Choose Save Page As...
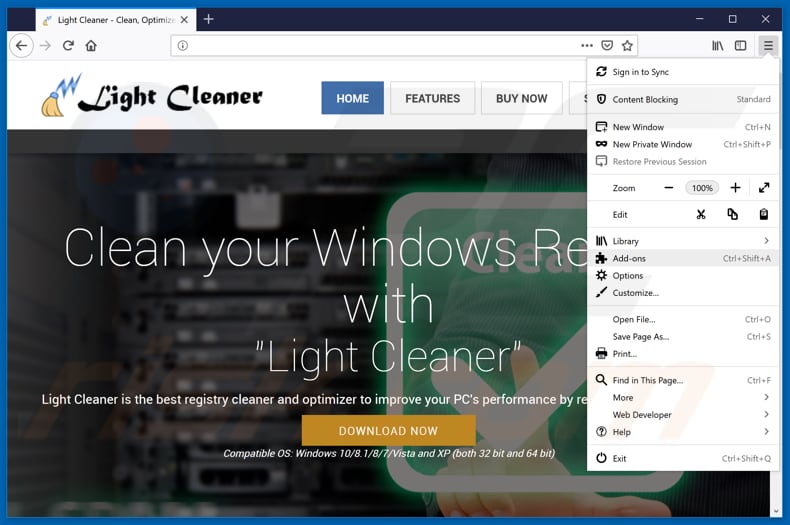 tap(683, 336)
